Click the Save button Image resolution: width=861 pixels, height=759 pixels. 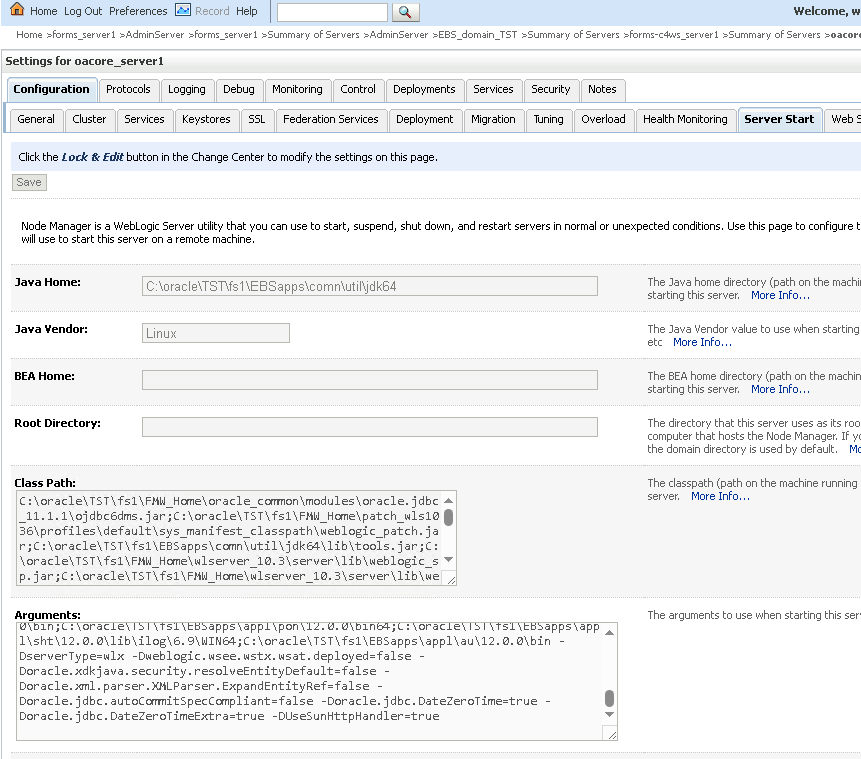tap(29, 182)
